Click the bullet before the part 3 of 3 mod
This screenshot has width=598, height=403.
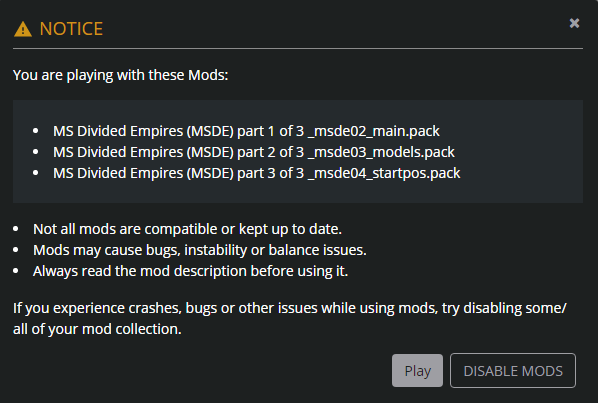(35, 173)
